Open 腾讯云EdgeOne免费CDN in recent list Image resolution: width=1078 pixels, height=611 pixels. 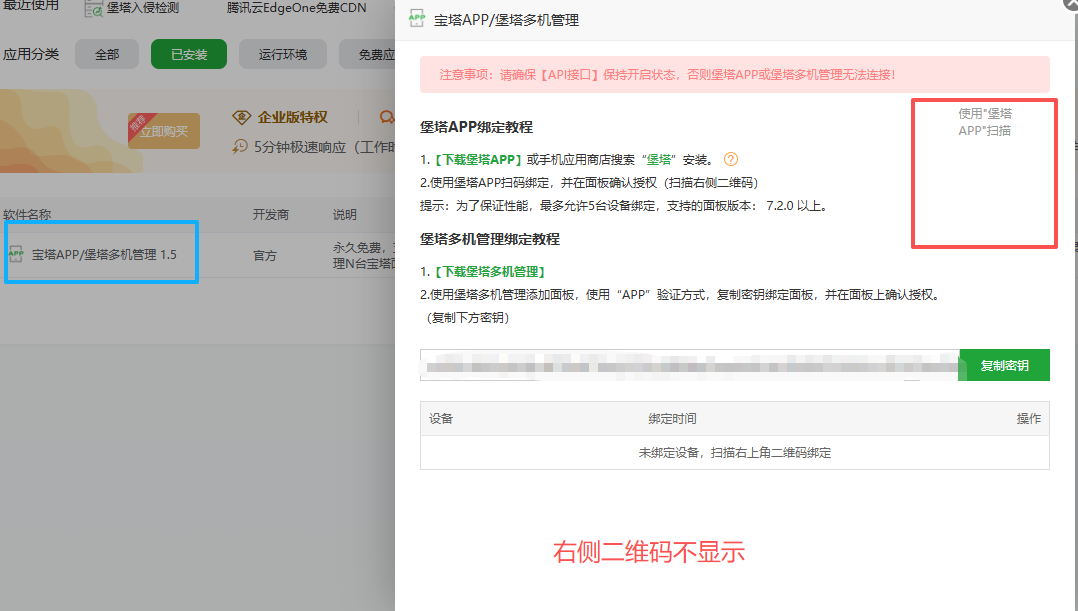click(x=296, y=8)
